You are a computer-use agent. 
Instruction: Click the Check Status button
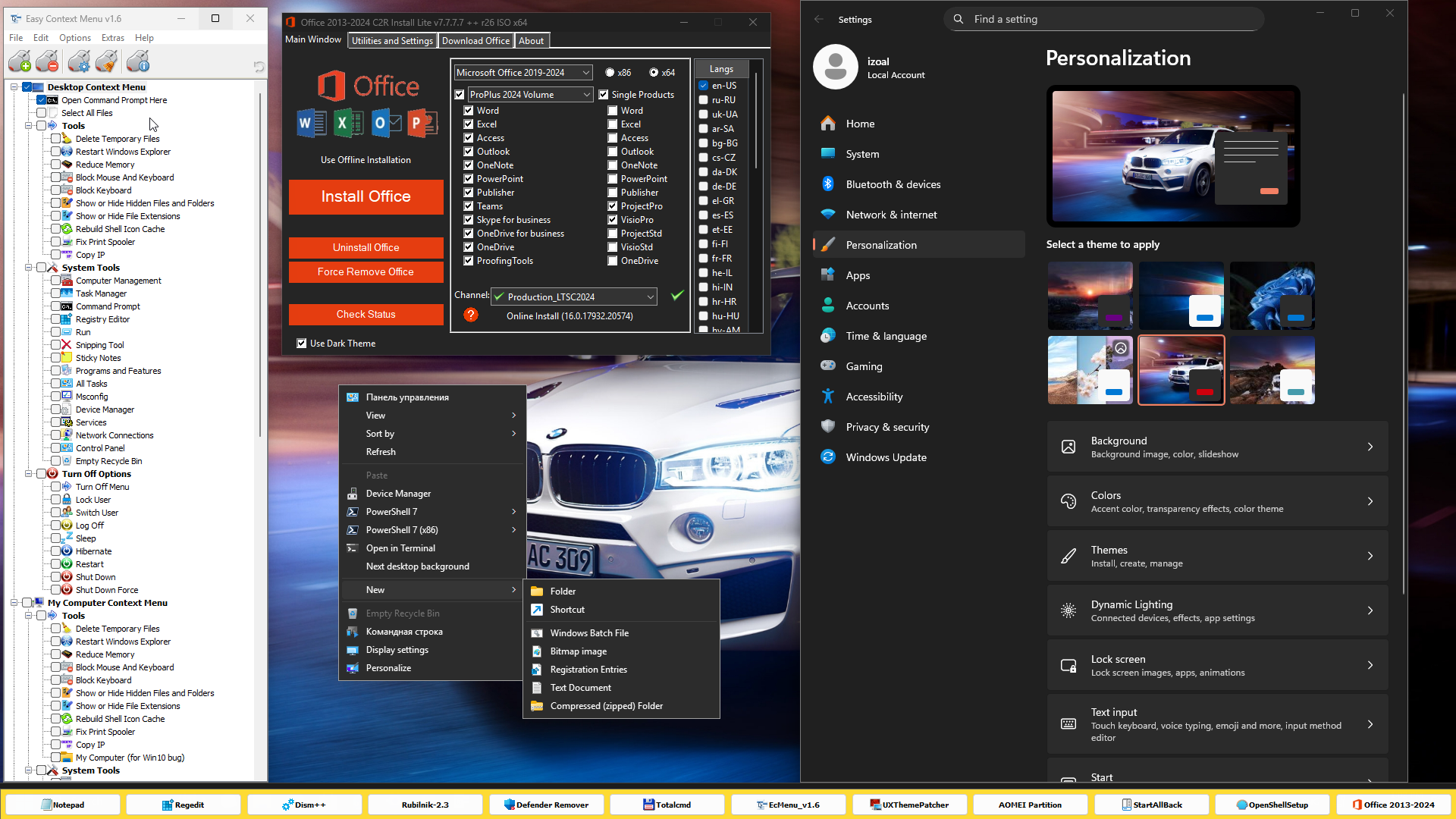click(x=366, y=314)
